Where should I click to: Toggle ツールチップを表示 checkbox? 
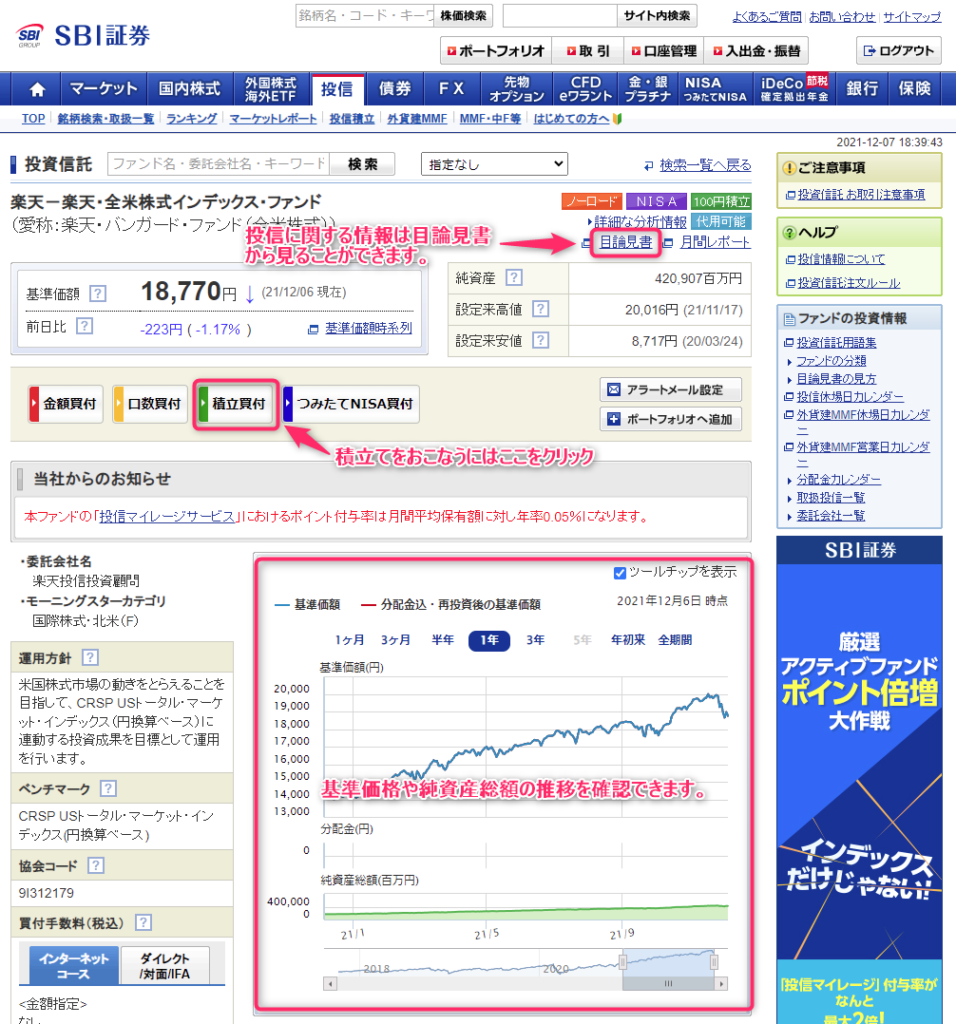[620, 573]
